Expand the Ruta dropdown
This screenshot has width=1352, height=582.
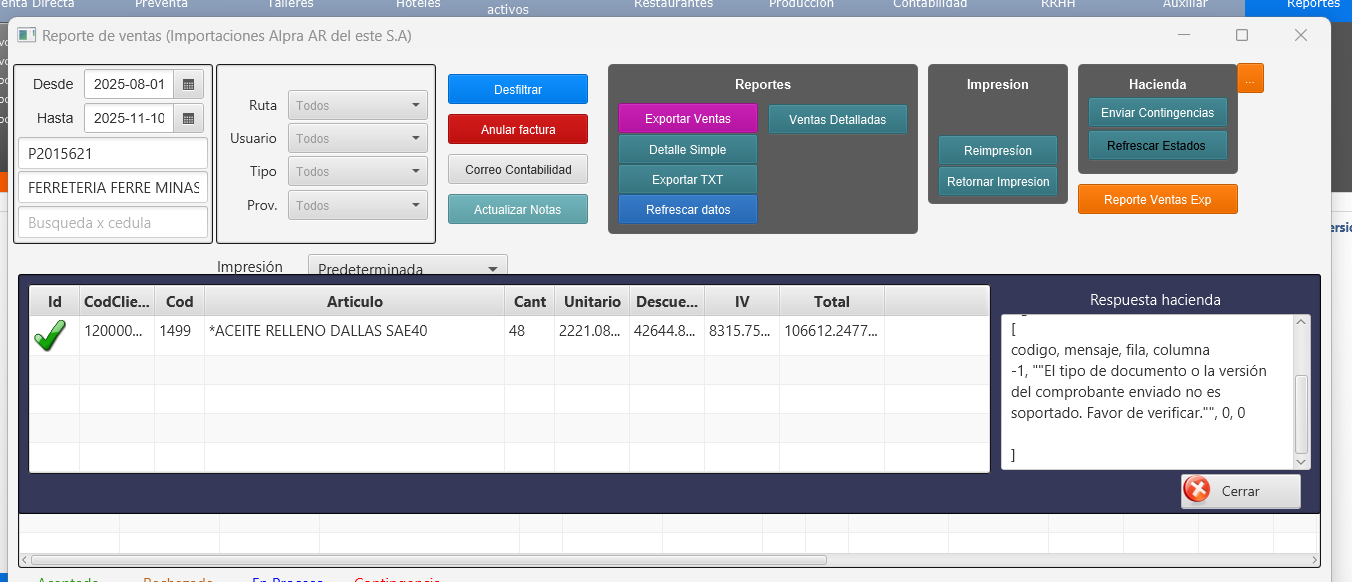coord(358,106)
